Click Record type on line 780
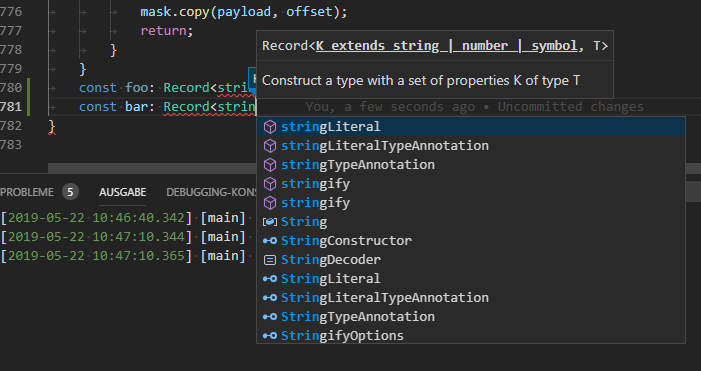This screenshot has height=371, width=701. pos(186,88)
